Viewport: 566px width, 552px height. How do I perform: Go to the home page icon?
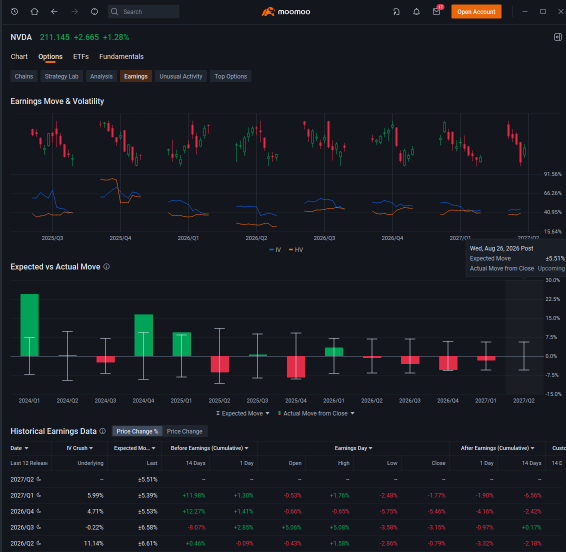click(x=34, y=12)
